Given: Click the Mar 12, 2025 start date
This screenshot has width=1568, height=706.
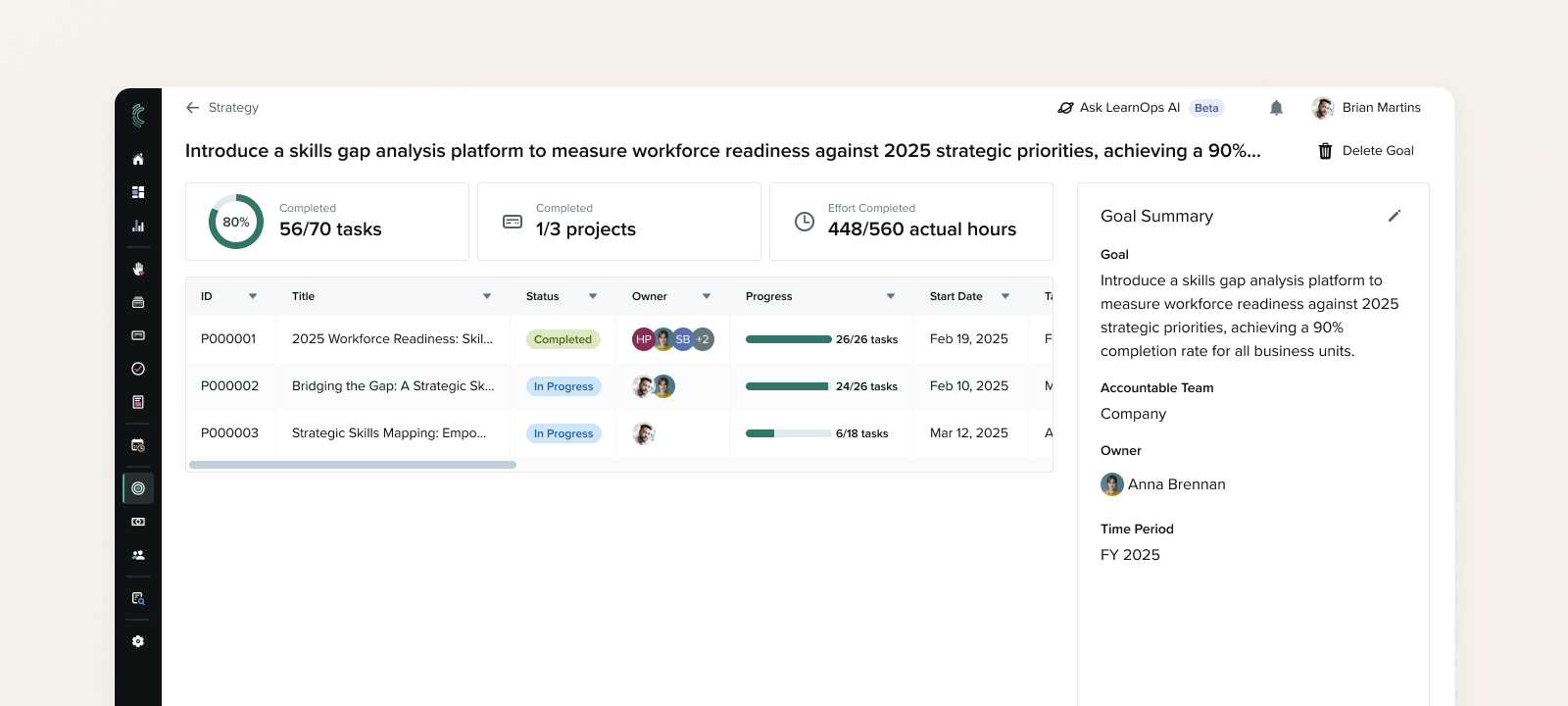Looking at the screenshot, I should click(969, 433).
